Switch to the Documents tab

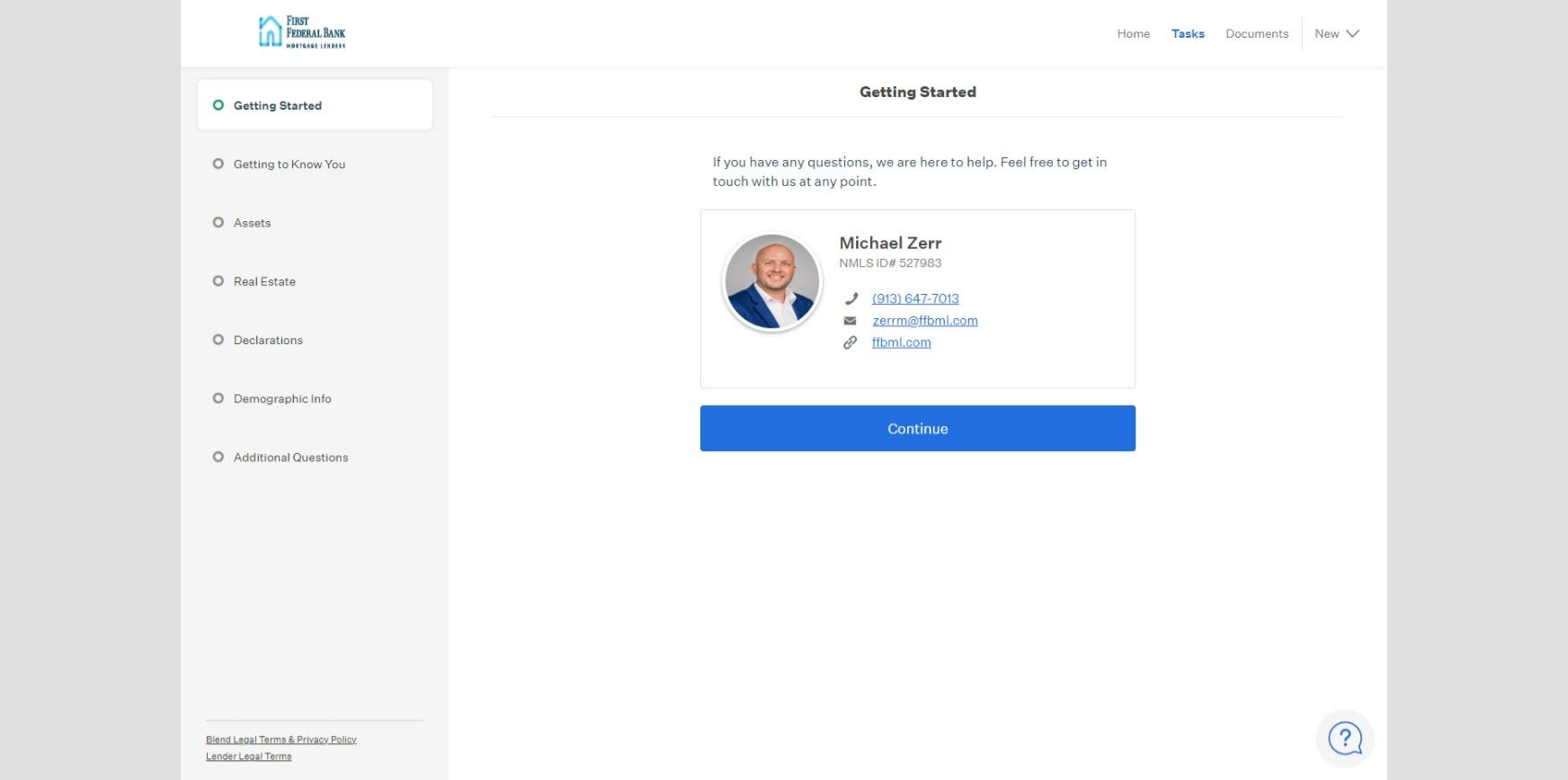coord(1256,34)
